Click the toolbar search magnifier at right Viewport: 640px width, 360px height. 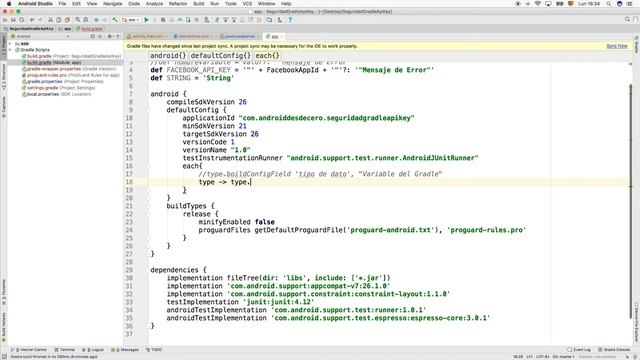pyautogui.click(x=627, y=19)
